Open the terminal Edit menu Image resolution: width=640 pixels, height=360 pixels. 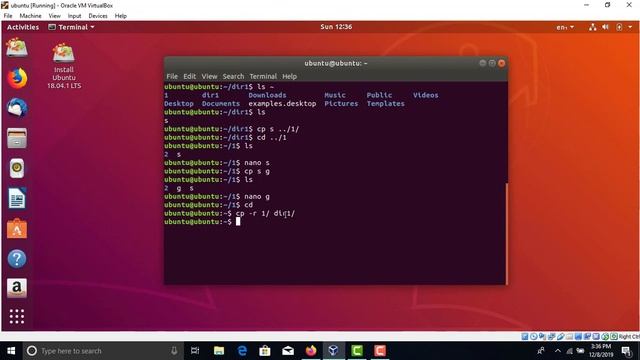tap(189, 76)
